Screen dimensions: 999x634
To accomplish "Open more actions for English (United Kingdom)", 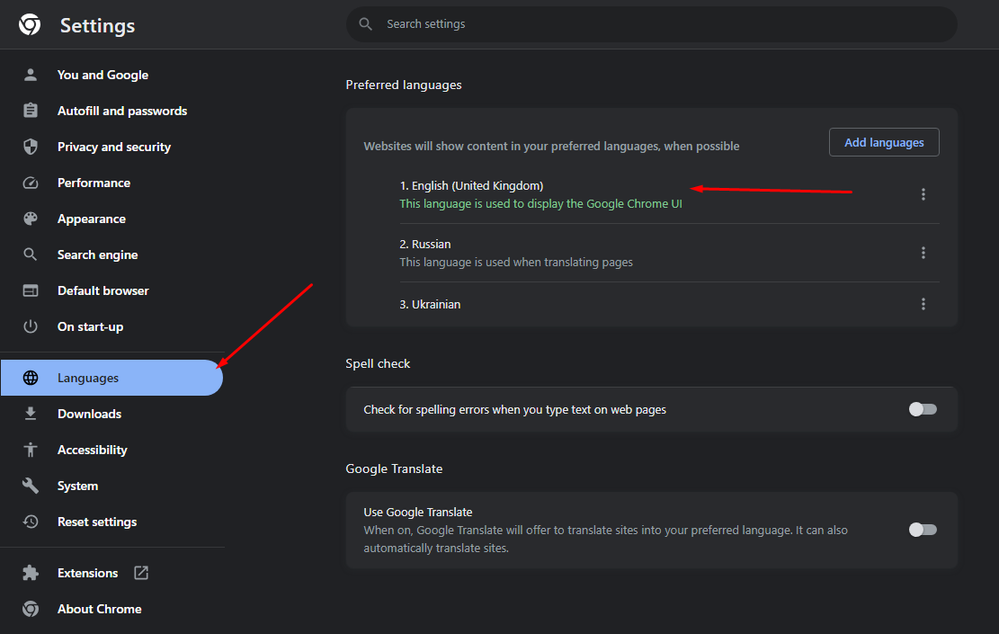I will 923,194.
